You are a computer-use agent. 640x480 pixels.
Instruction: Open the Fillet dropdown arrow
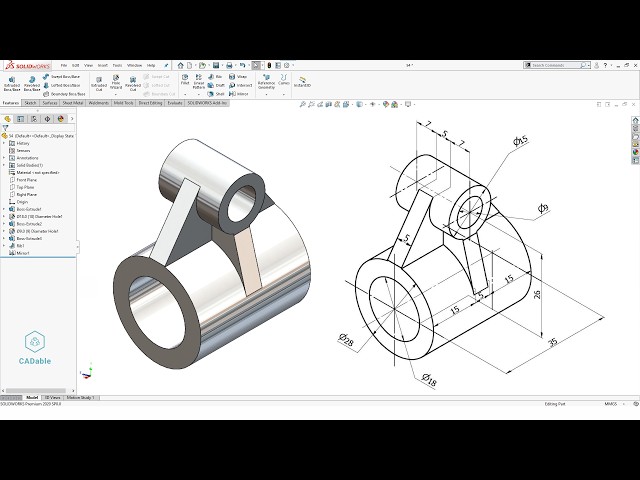click(185, 95)
